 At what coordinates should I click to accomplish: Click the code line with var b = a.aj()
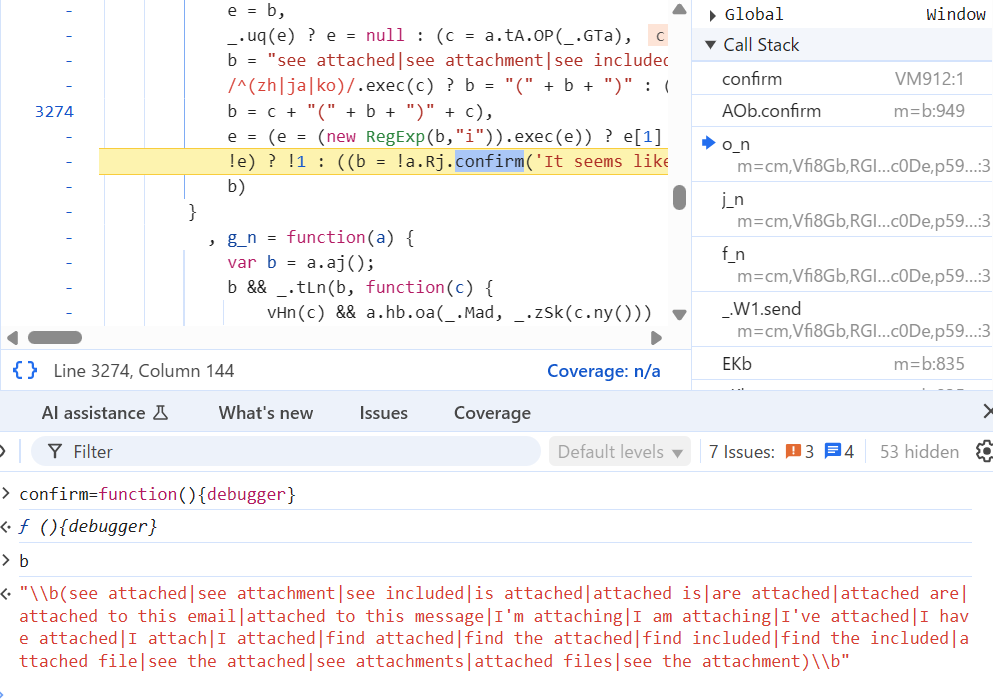click(301, 262)
